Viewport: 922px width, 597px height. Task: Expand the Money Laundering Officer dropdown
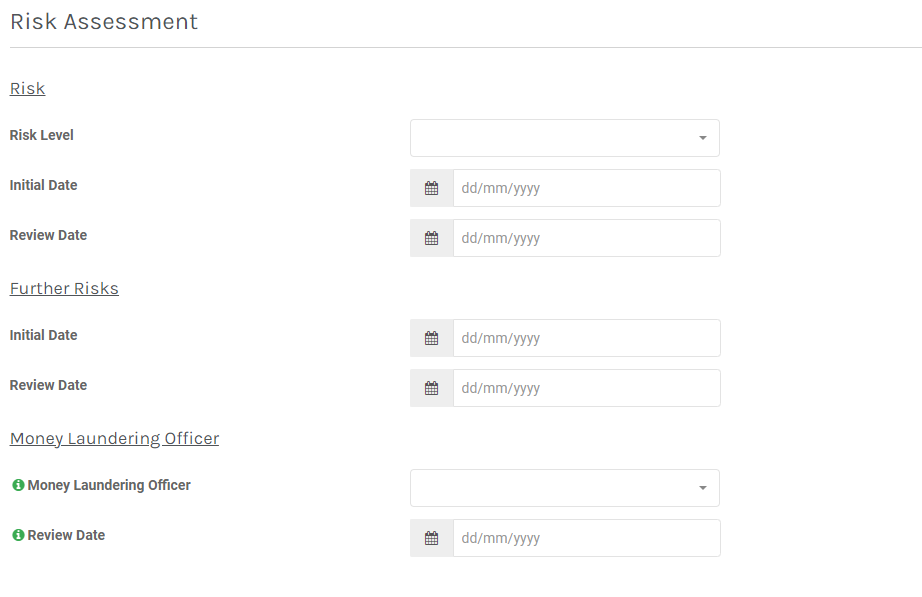click(564, 488)
